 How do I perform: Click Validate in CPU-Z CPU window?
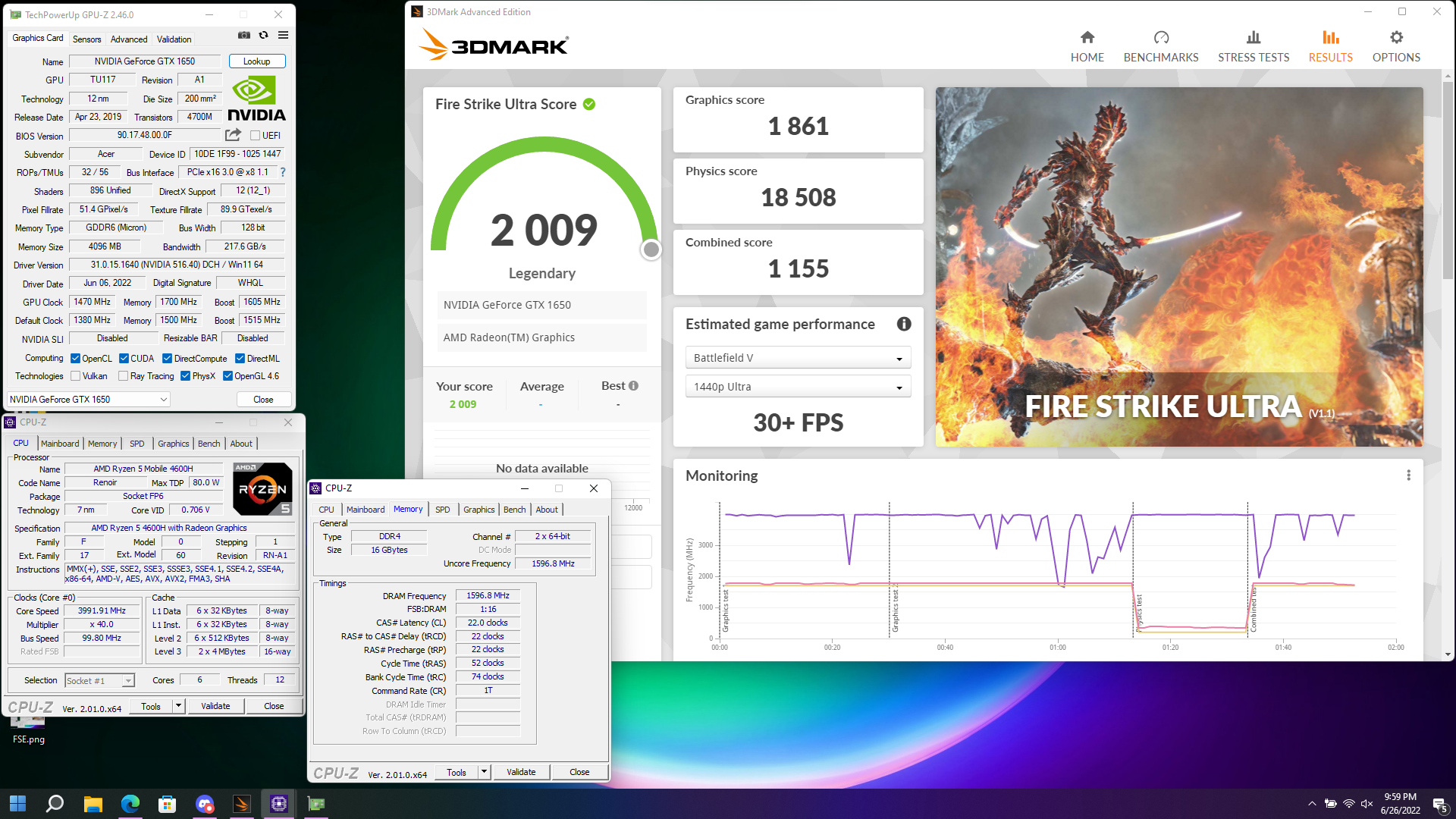click(215, 706)
